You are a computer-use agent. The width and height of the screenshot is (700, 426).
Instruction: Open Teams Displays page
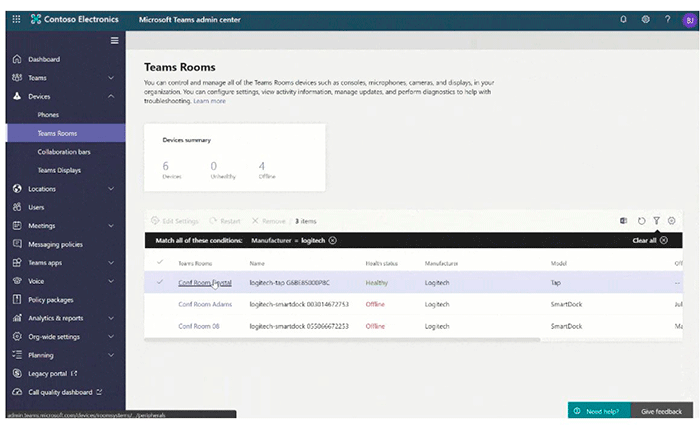(59, 170)
